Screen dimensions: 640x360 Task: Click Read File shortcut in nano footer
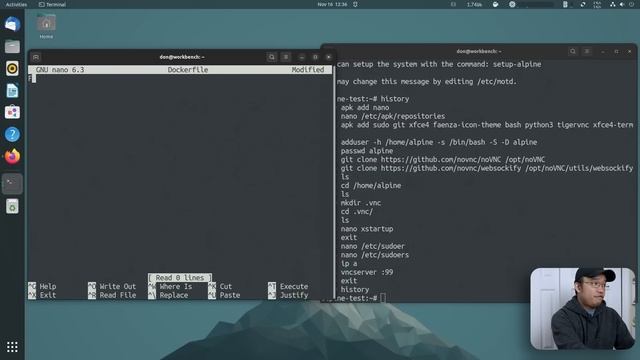(112, 295)
